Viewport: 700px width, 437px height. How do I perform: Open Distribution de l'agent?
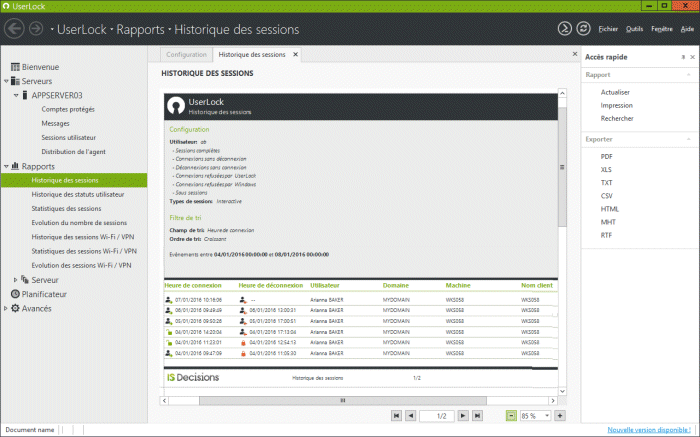73,152
